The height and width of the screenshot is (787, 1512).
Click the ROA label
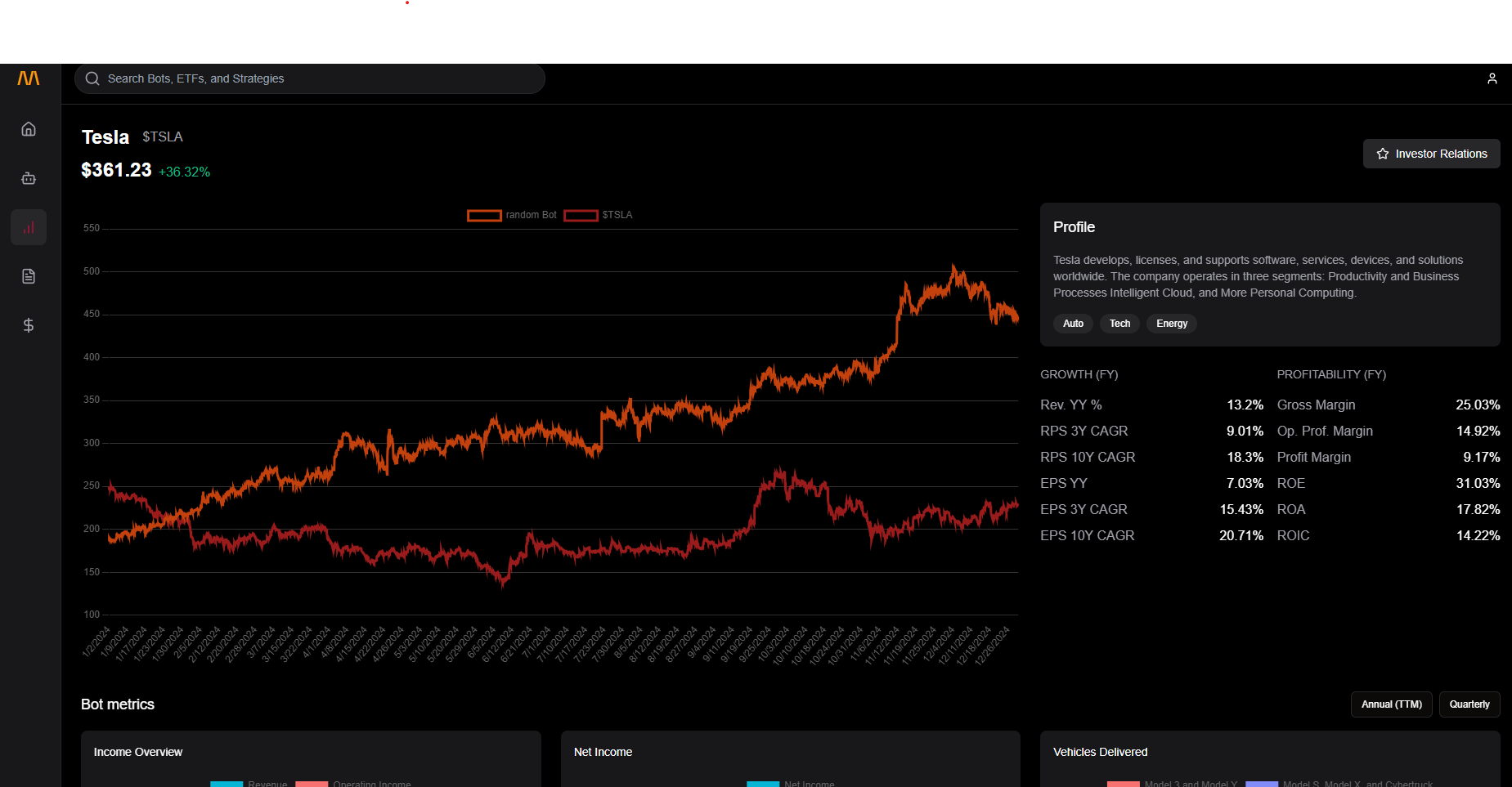coord(1291,510)
